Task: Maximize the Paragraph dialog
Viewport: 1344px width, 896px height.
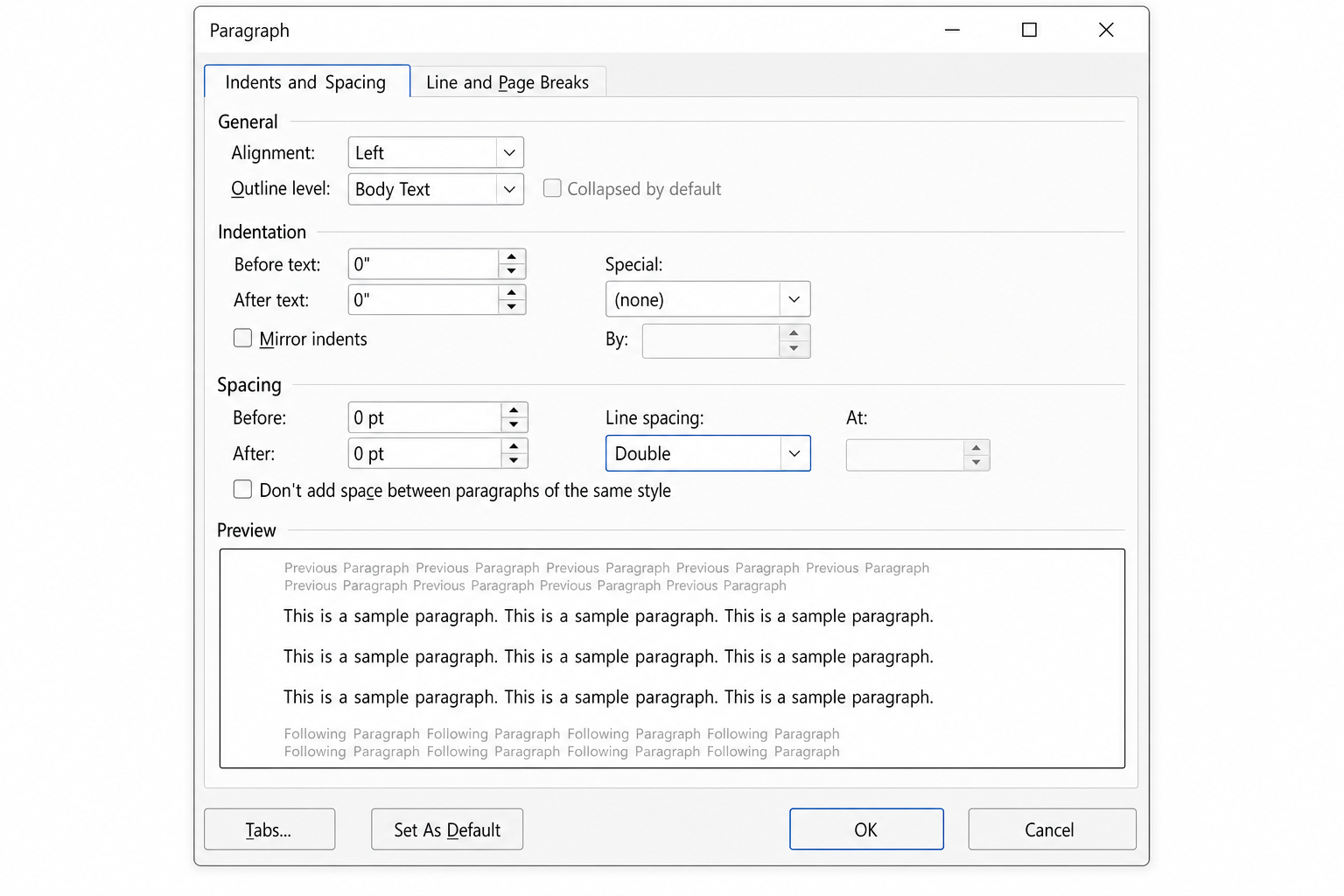Action: tap(1029, 30)
